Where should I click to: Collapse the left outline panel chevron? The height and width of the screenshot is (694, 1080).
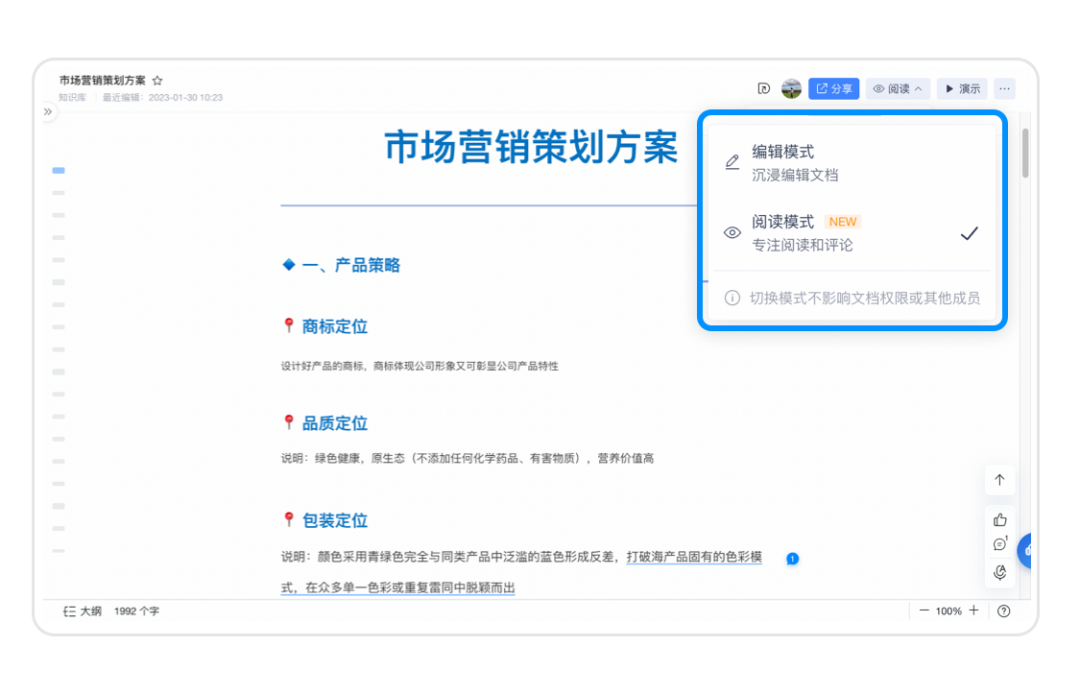click(47, 112)
